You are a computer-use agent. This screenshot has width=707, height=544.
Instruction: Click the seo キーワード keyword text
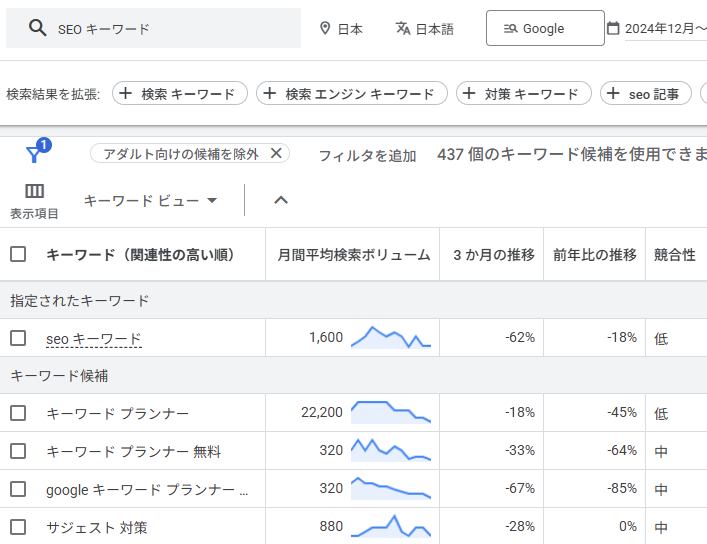tap(94, 339)
